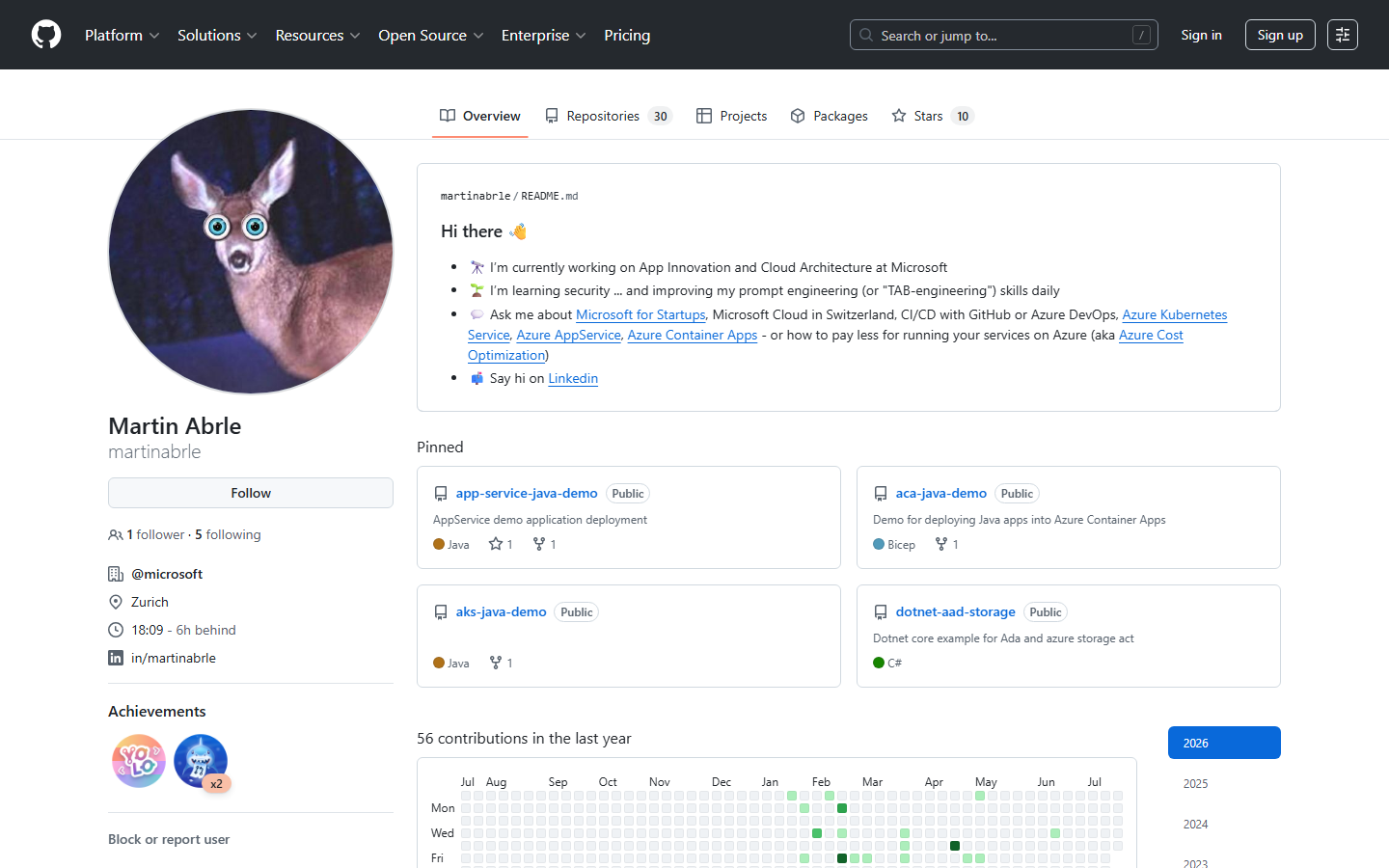Image resolution: width=1389 pixels, height=868 pixels.
Task: Click the star count on app-service-java-demo
Action: click(x=501, y=544)
